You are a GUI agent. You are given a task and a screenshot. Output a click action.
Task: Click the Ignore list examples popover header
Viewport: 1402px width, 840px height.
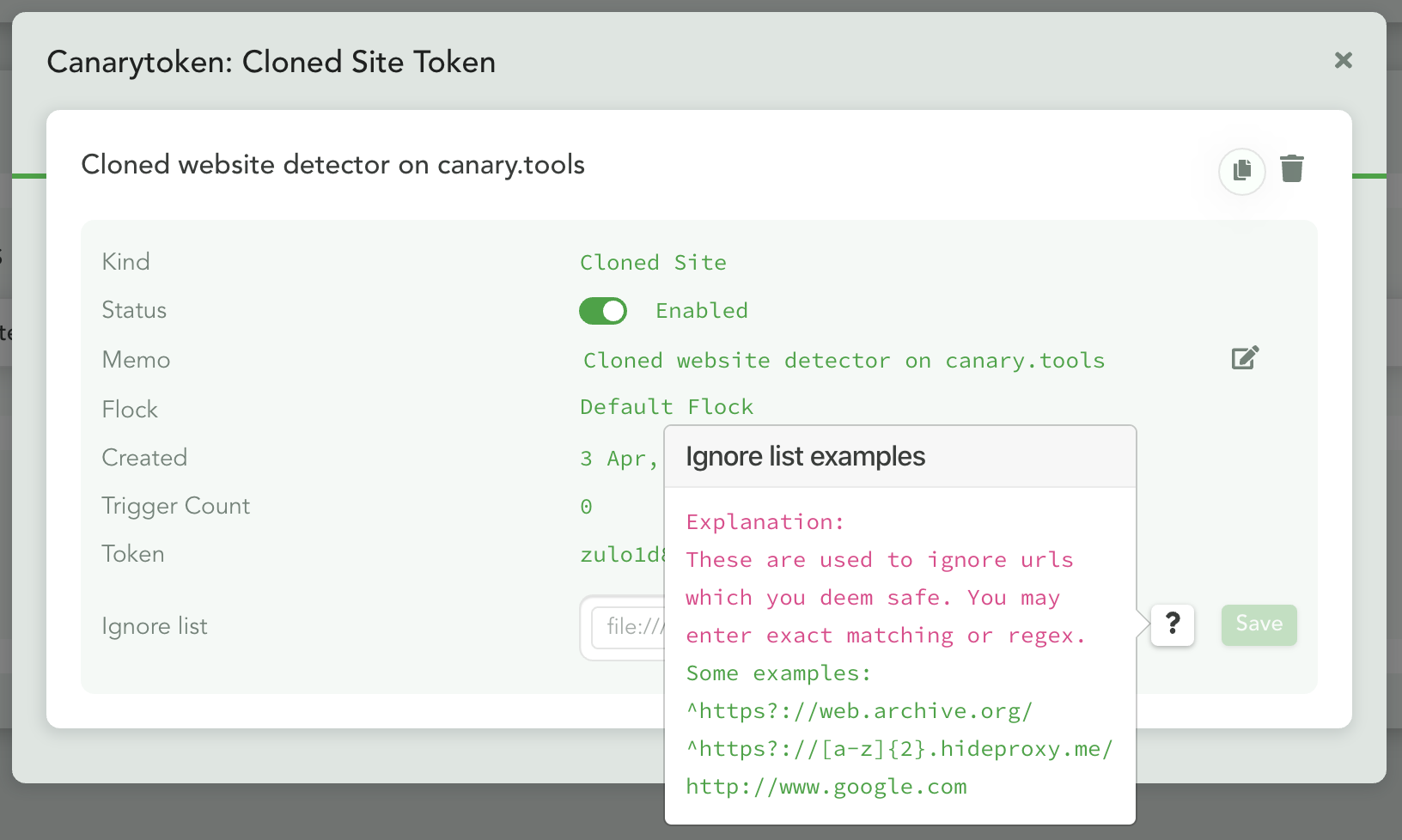click(x=899, y=457)
